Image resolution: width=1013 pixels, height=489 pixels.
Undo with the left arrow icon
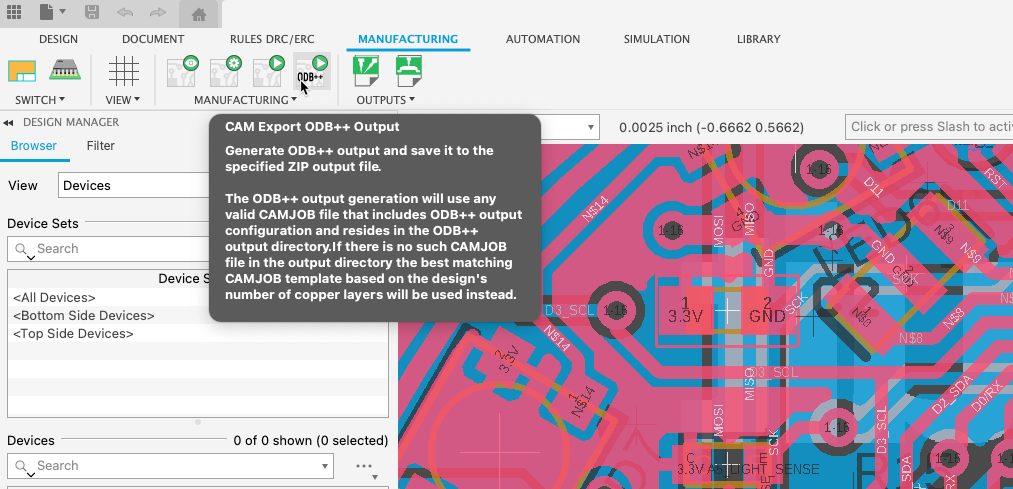[125, 12]
